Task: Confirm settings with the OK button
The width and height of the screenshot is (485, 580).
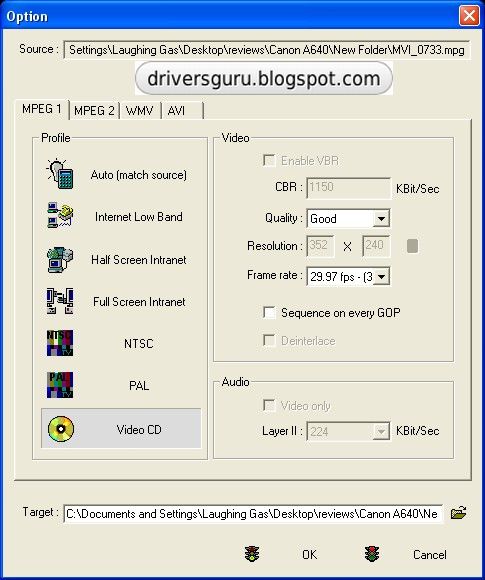Action: (x=309, y=554)
